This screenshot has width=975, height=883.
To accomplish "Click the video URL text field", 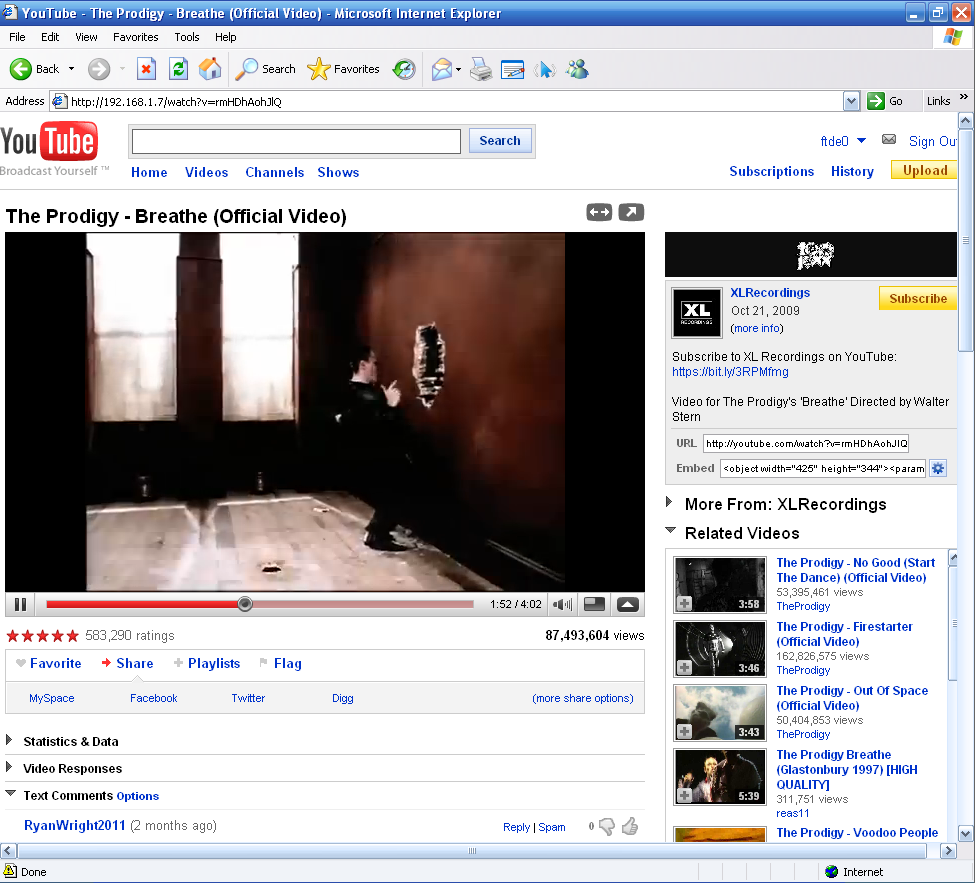I will pyautogui.click(x=806, y=443).
